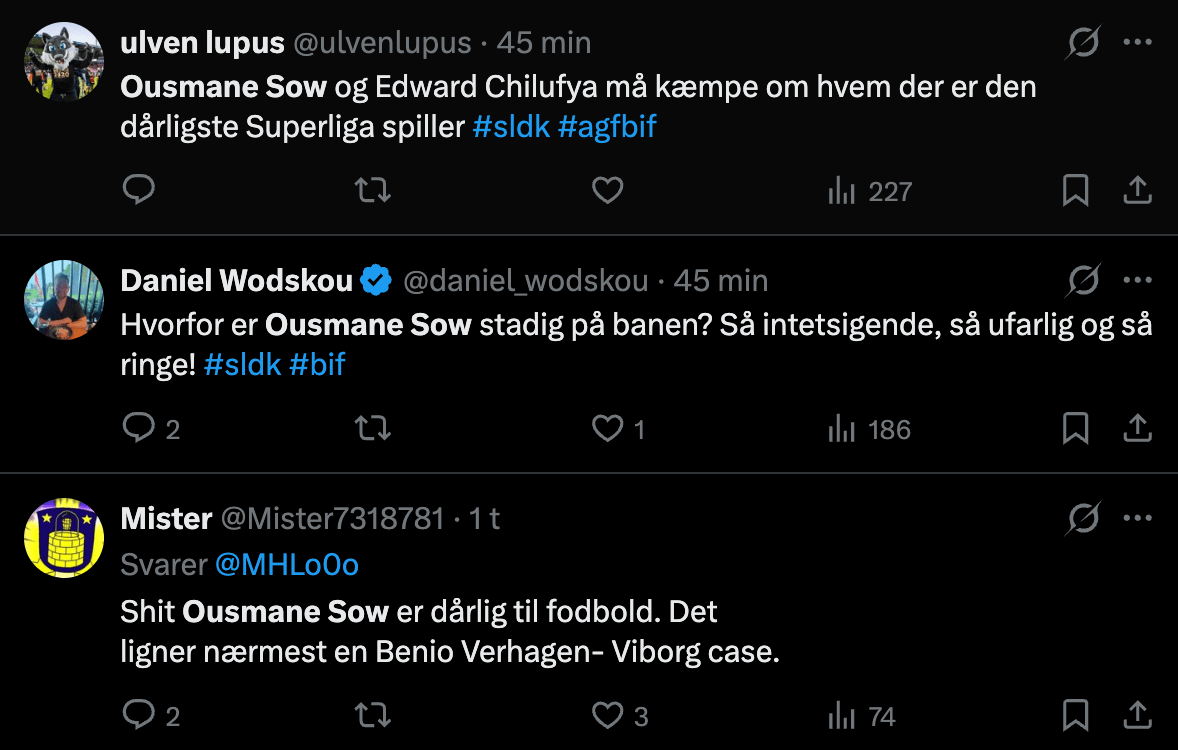Open the @MHLo0o mention link
1178x750 pixels.
[287, 564]
